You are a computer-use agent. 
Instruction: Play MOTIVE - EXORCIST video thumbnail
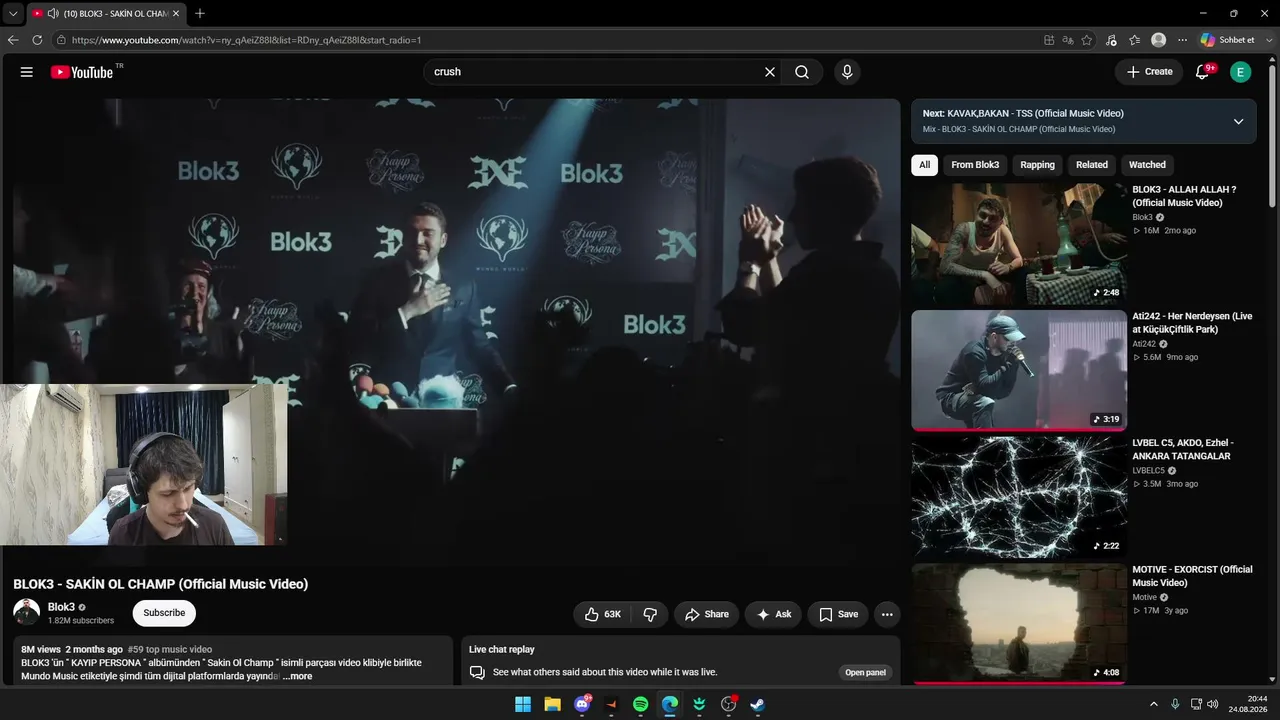click(1019, 624)
